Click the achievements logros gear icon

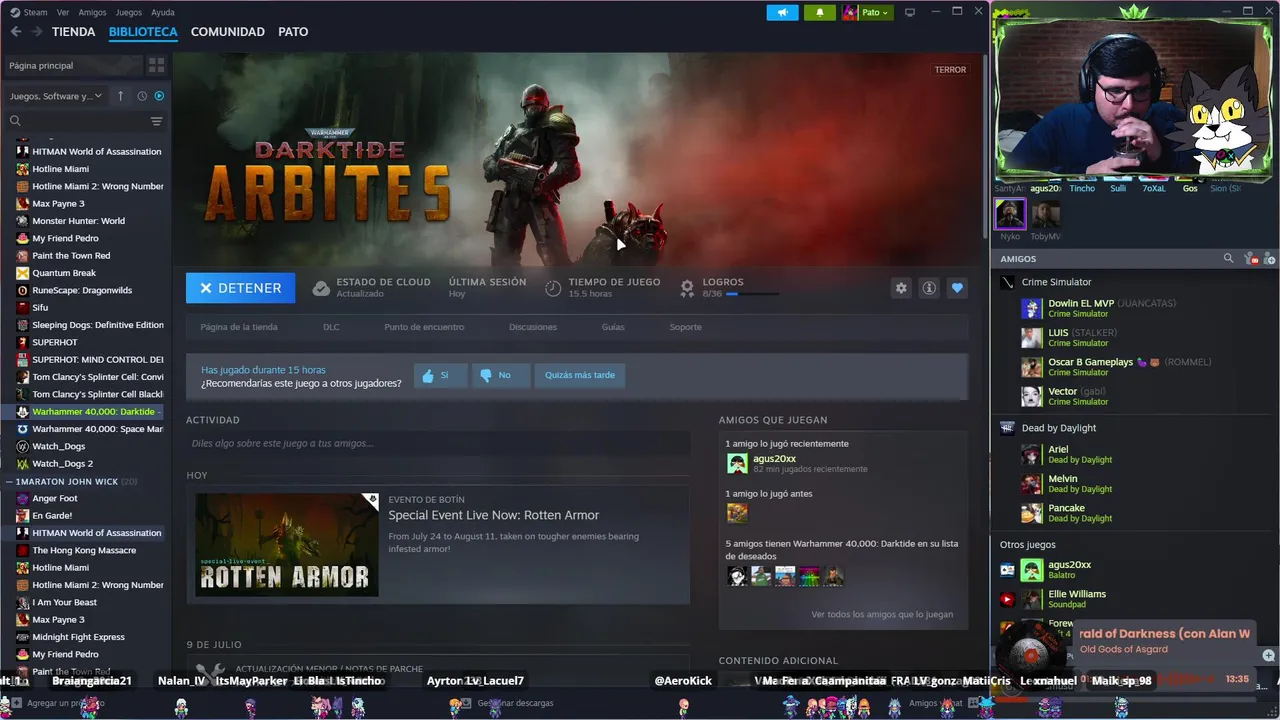687,288
